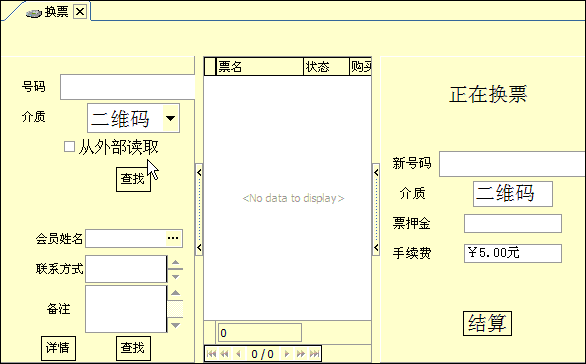586x364 pixels.
Task: Enable the 从外部读取 checkbox
Action: [69, 146]
